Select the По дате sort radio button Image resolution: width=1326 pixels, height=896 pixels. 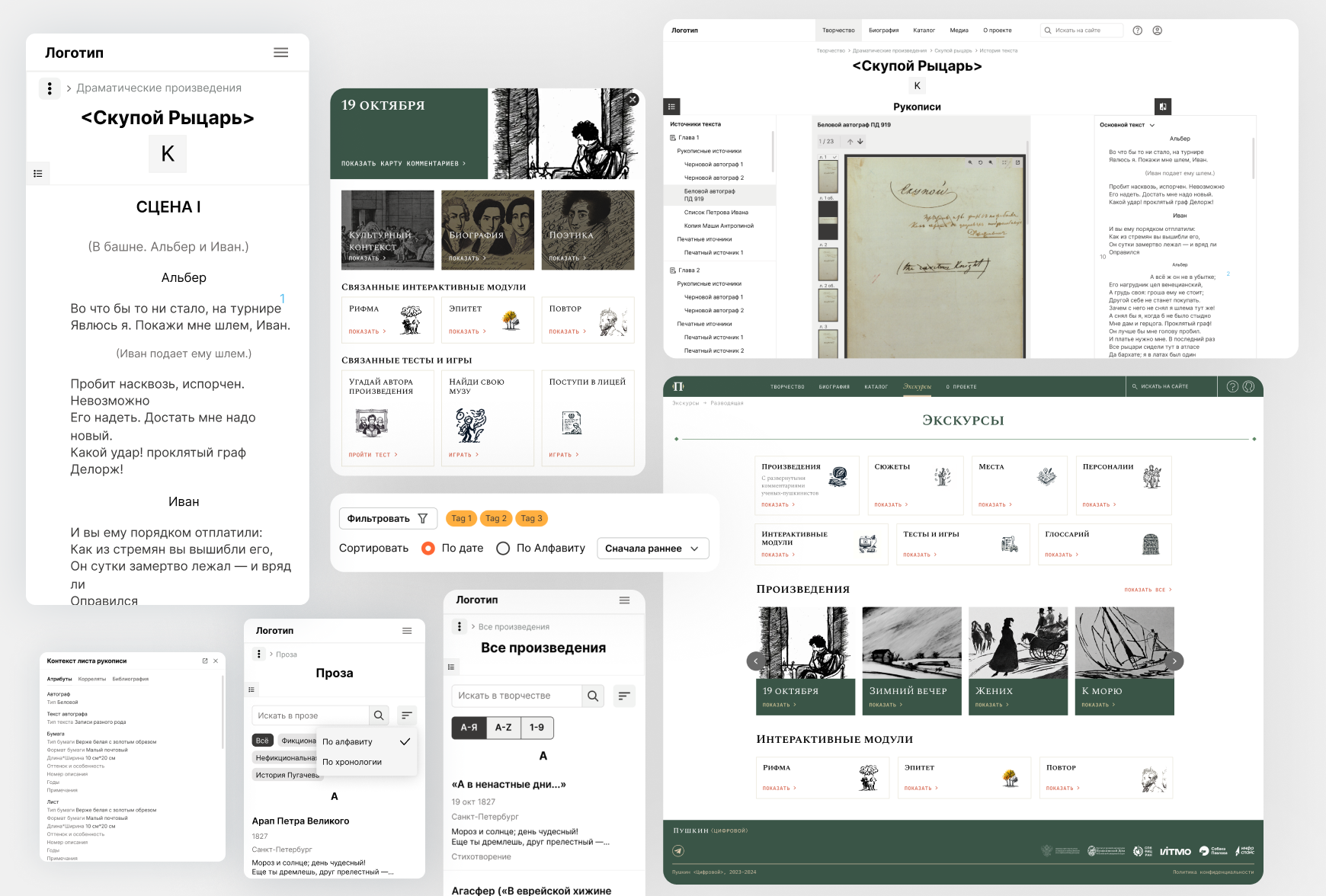(428, 548)
